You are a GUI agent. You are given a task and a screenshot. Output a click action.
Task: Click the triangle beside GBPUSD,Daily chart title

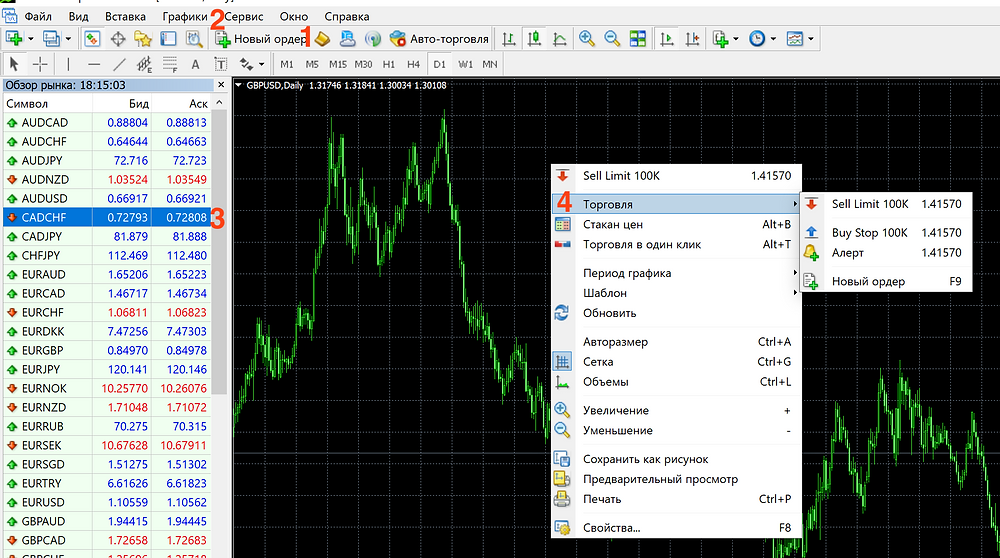click(x=239, y=85)
